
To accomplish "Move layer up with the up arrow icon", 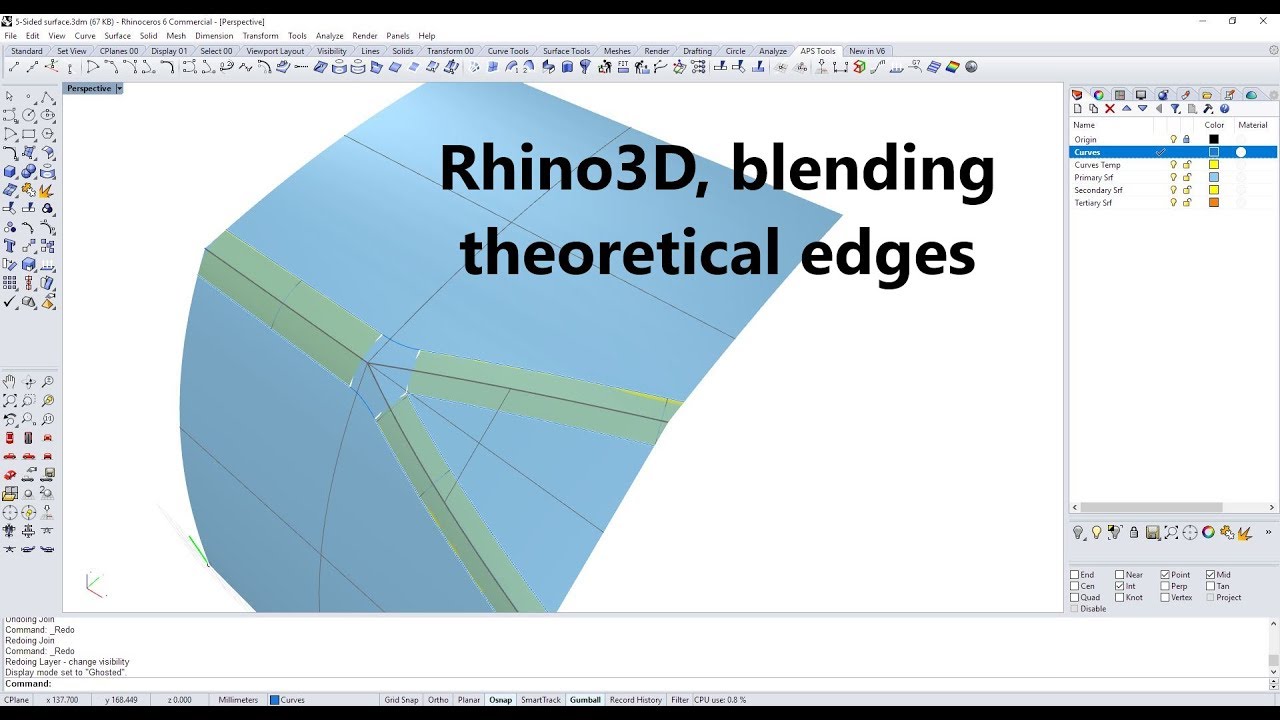I will 1126,108.
